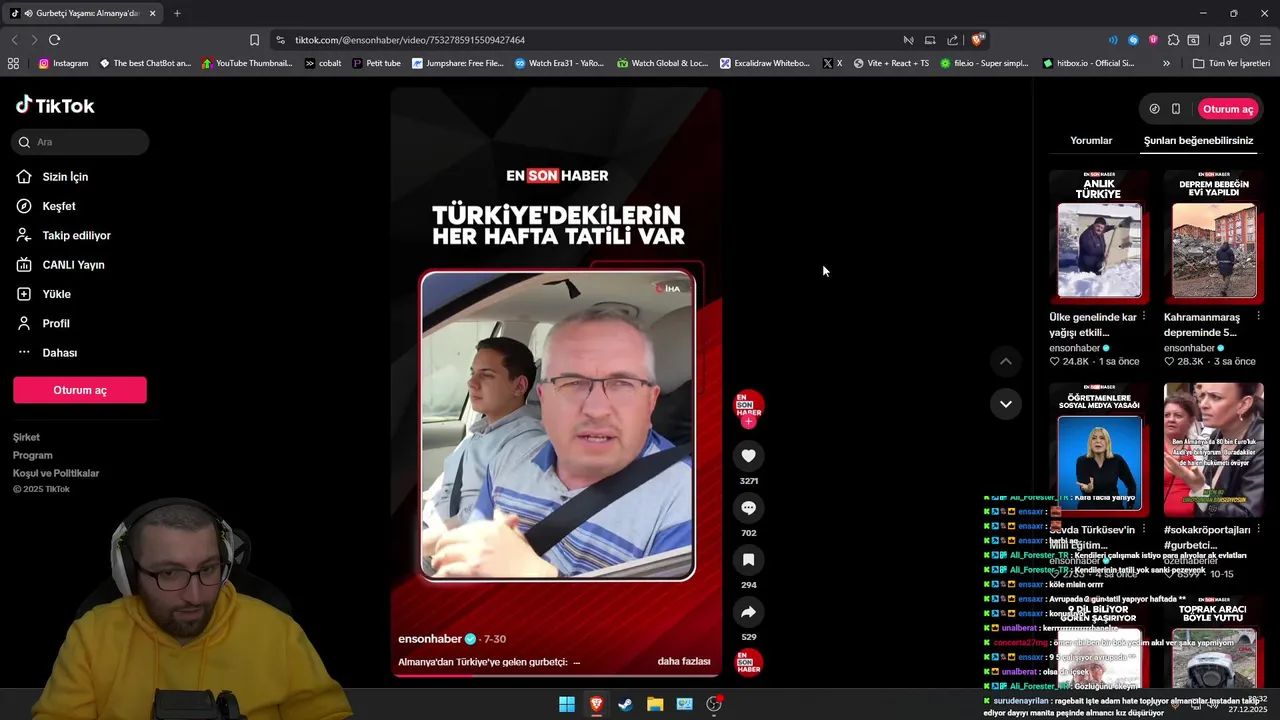Image resolution: width=1280 pixels, height=720 pixels.
Task: Open the Koşul ve Politikalar footer link
Action: tap(56, 474)
